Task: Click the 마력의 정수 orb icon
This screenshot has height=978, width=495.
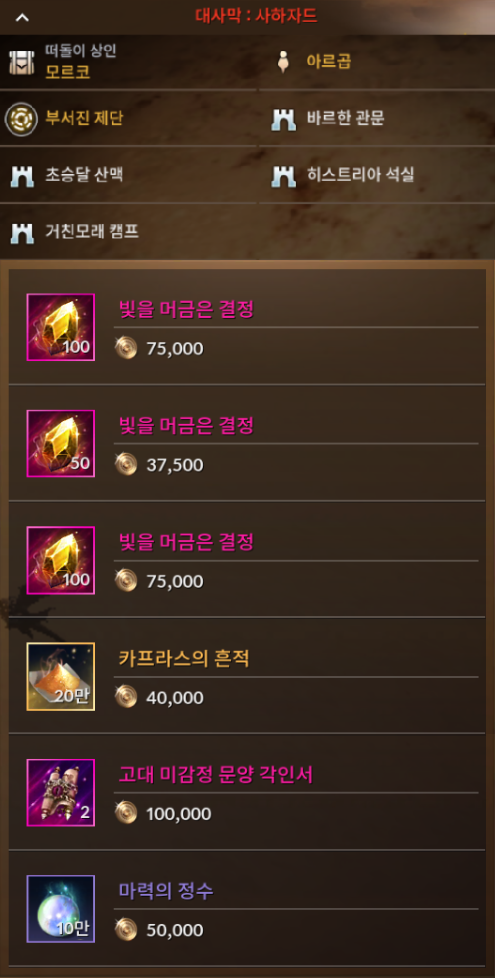Action: click(x=60, y=909)
